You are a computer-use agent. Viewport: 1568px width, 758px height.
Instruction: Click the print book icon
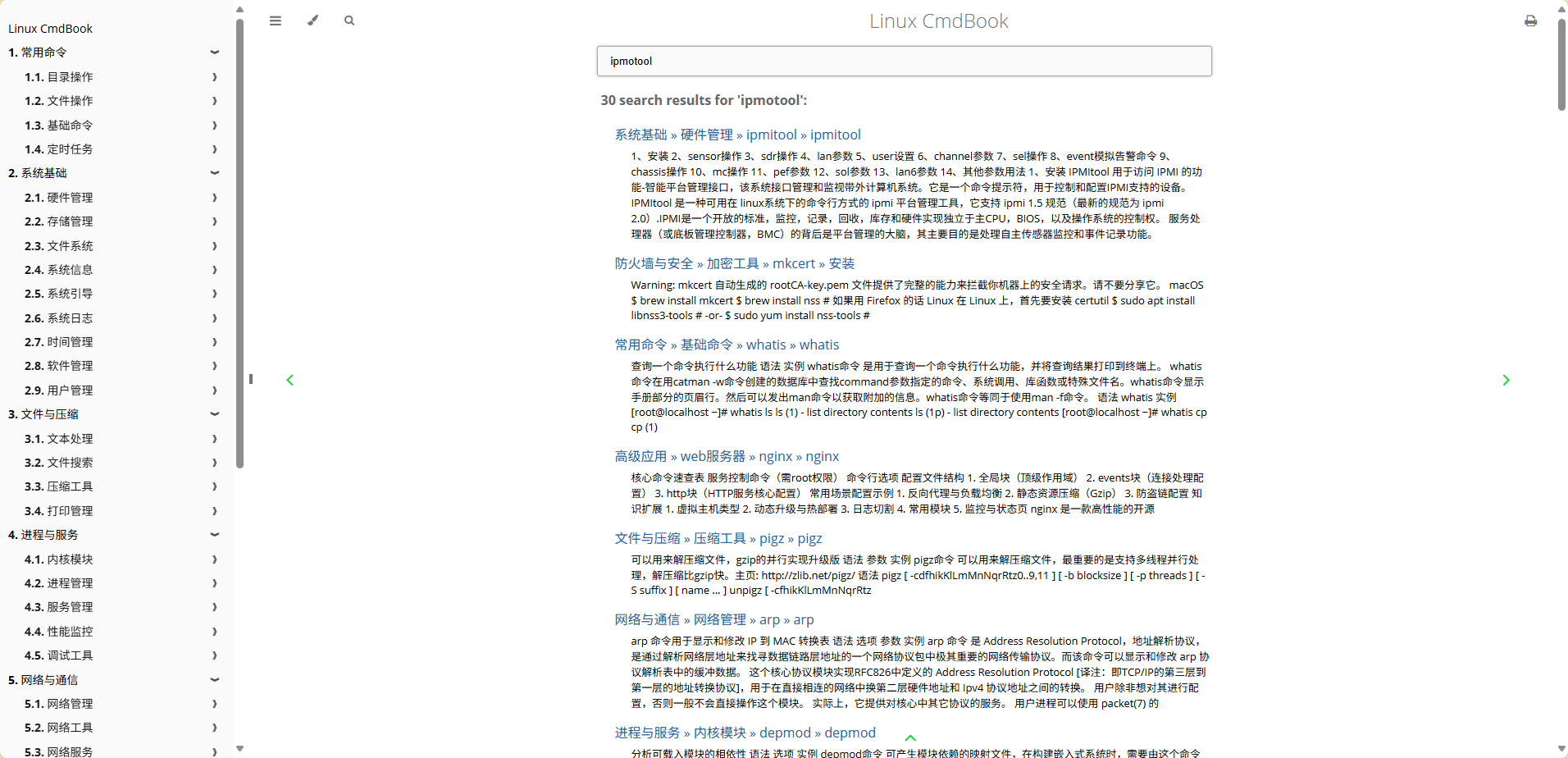[1530, 21]
